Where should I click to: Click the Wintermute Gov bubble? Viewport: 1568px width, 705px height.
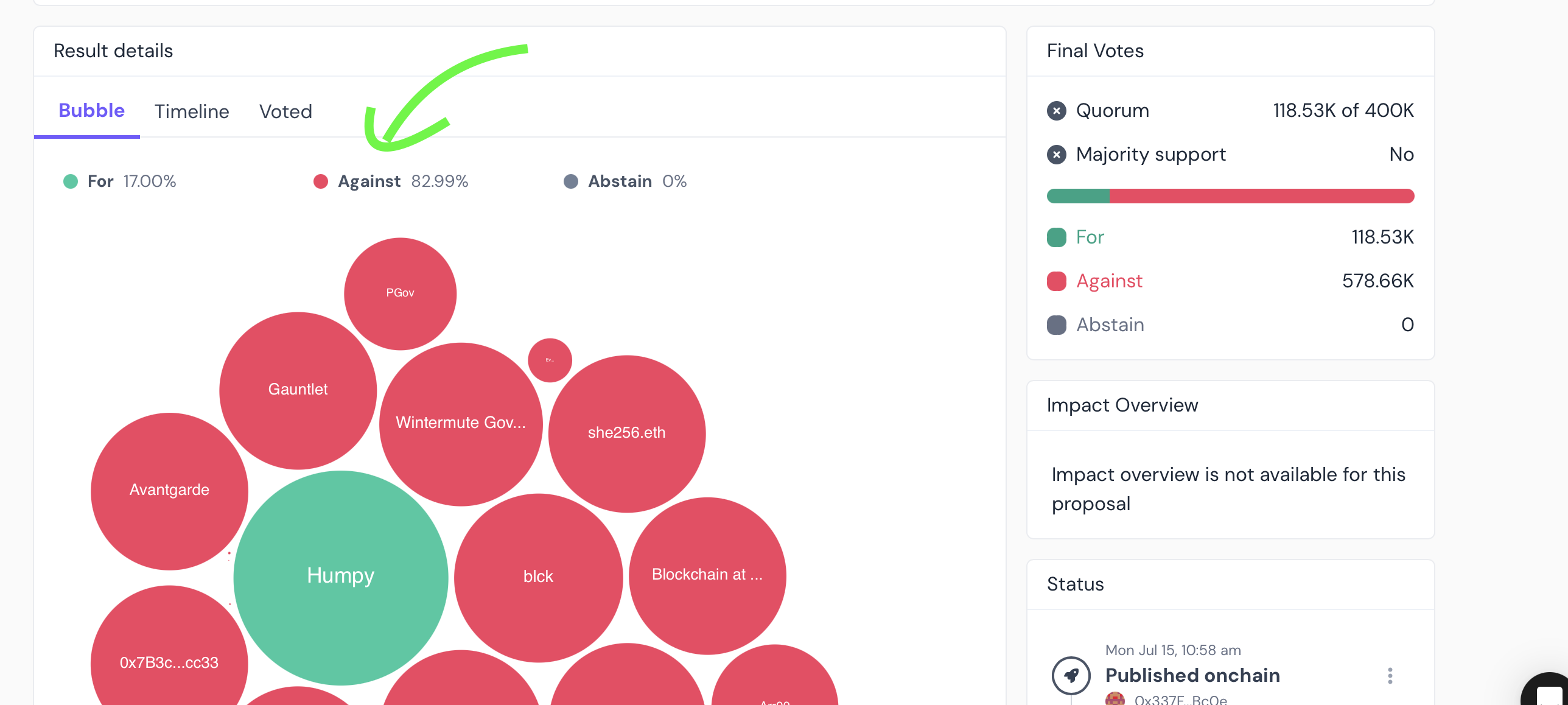point(461,423)
